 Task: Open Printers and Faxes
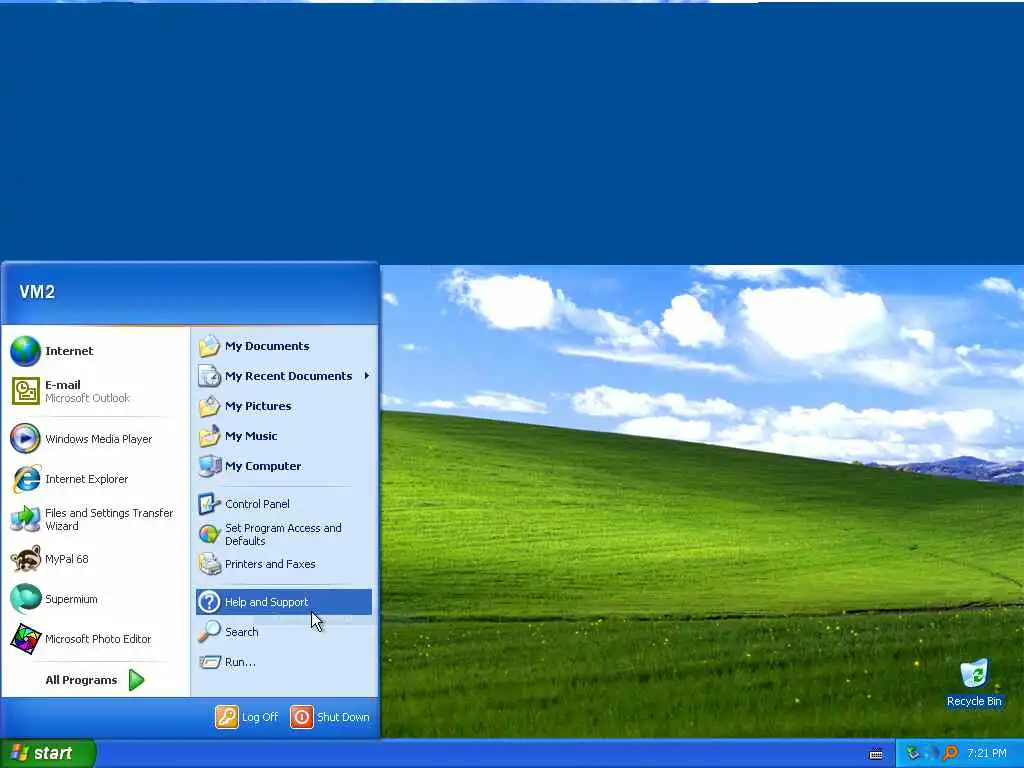click(x=284, y=564)
